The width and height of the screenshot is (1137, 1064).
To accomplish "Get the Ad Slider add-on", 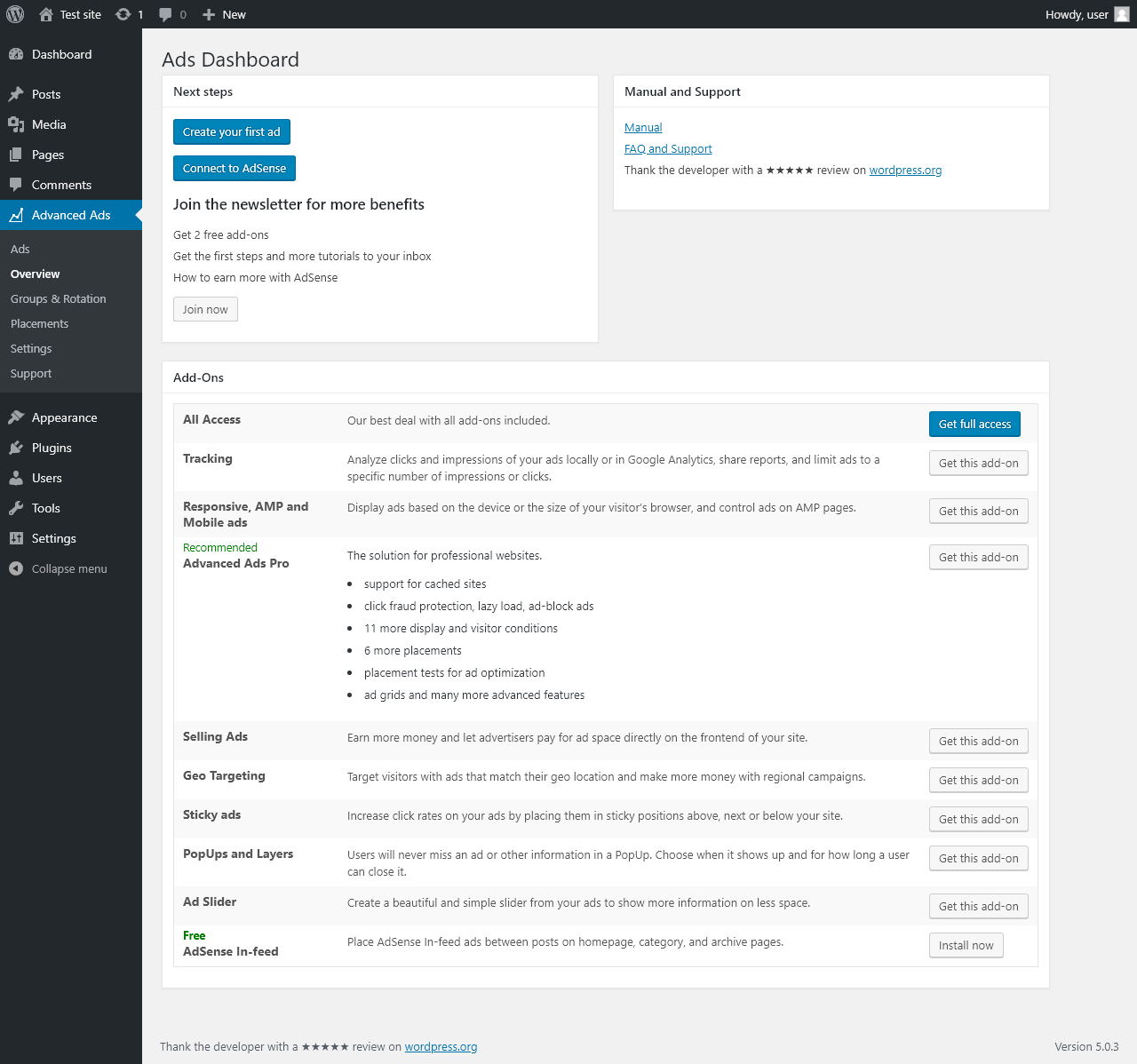I will click(x=979, y=906).
